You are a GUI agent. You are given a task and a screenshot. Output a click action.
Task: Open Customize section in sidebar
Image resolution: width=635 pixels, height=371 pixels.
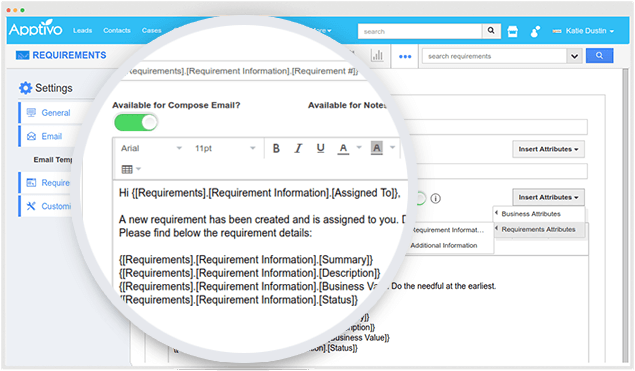tap(56, 206)
